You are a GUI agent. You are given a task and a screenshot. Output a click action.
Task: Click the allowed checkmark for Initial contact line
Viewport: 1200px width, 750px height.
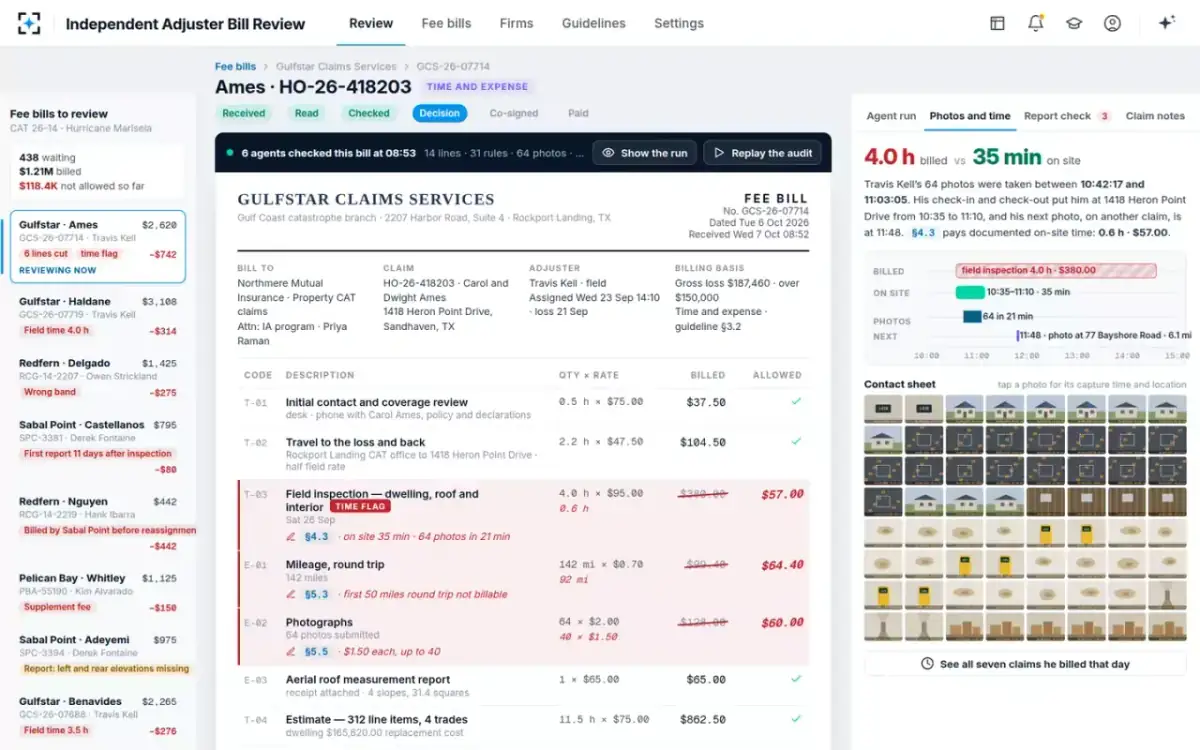(x=796, y=401)
